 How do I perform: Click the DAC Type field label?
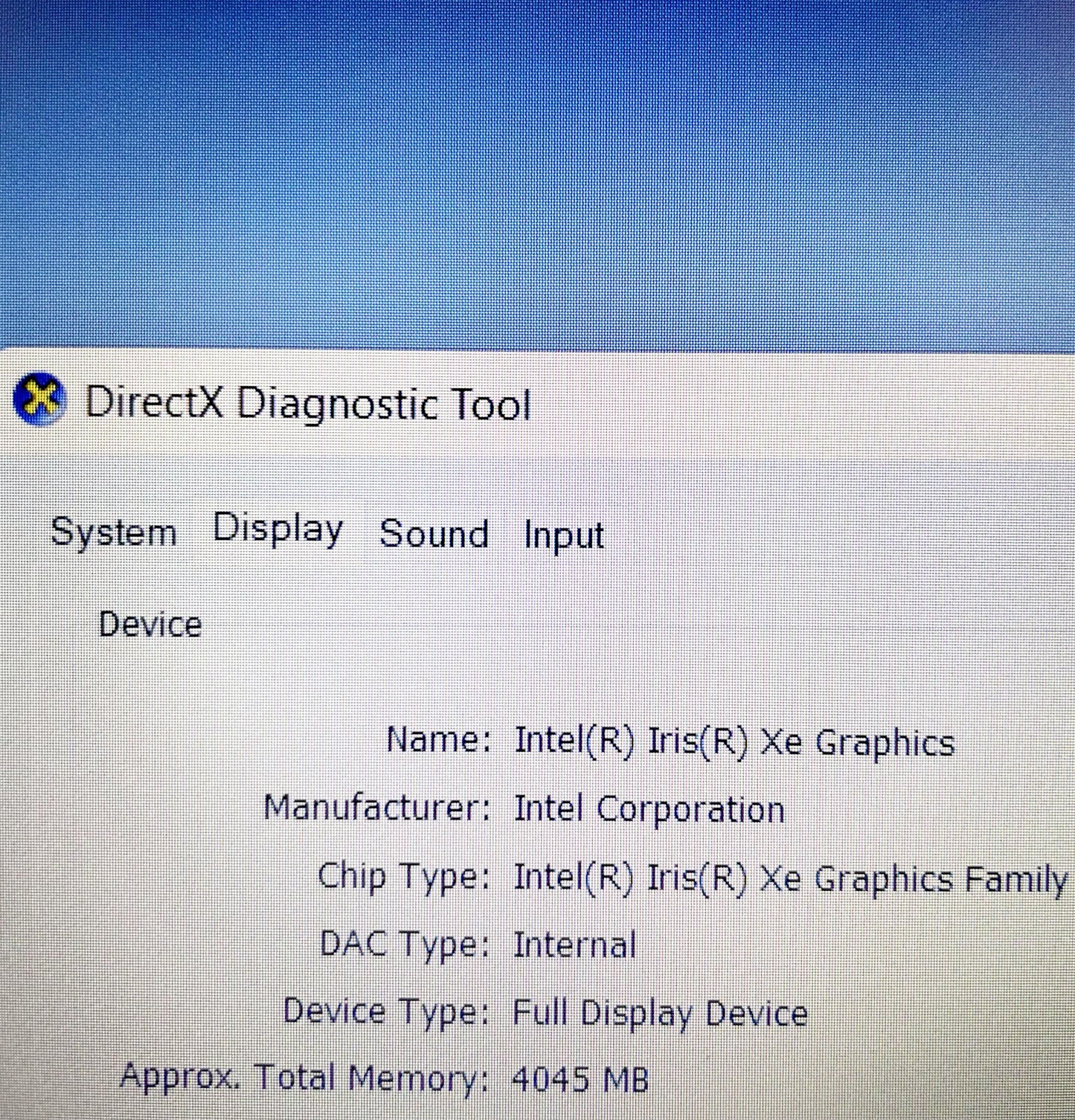tap(405, 944)
